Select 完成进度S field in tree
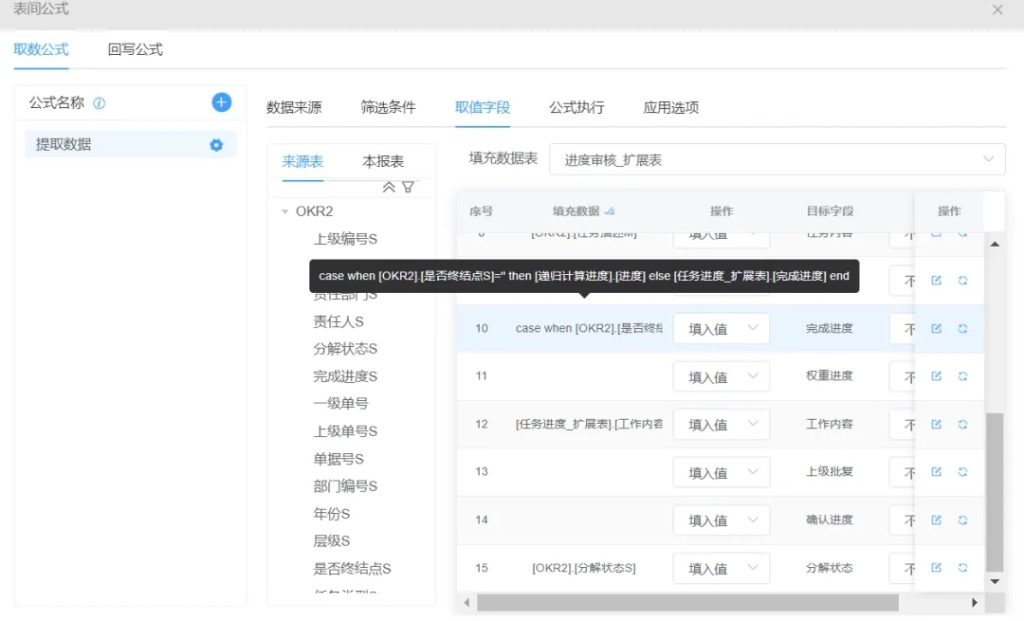Image resolution: width=1024 pixels, height=621 pixels. [x=345, y=376]
